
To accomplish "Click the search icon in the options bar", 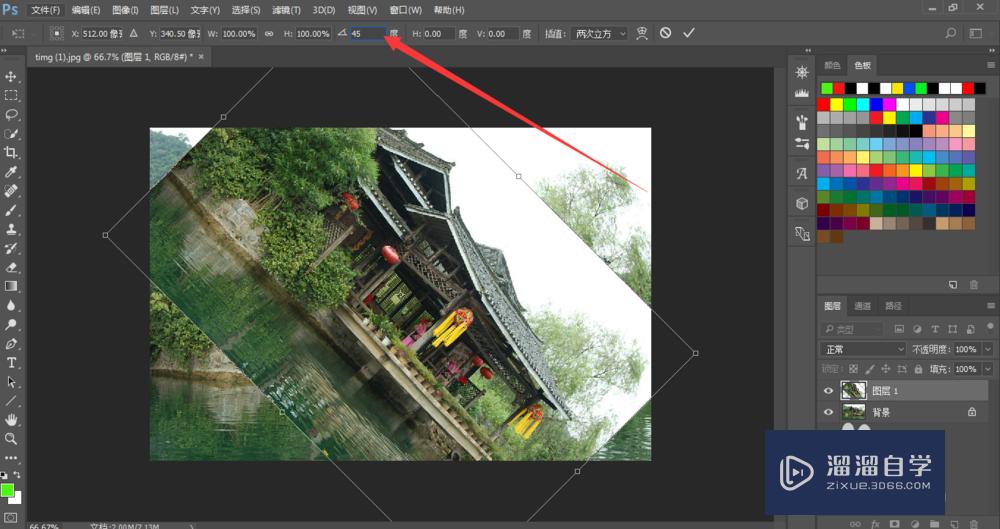I will point(951,33).
